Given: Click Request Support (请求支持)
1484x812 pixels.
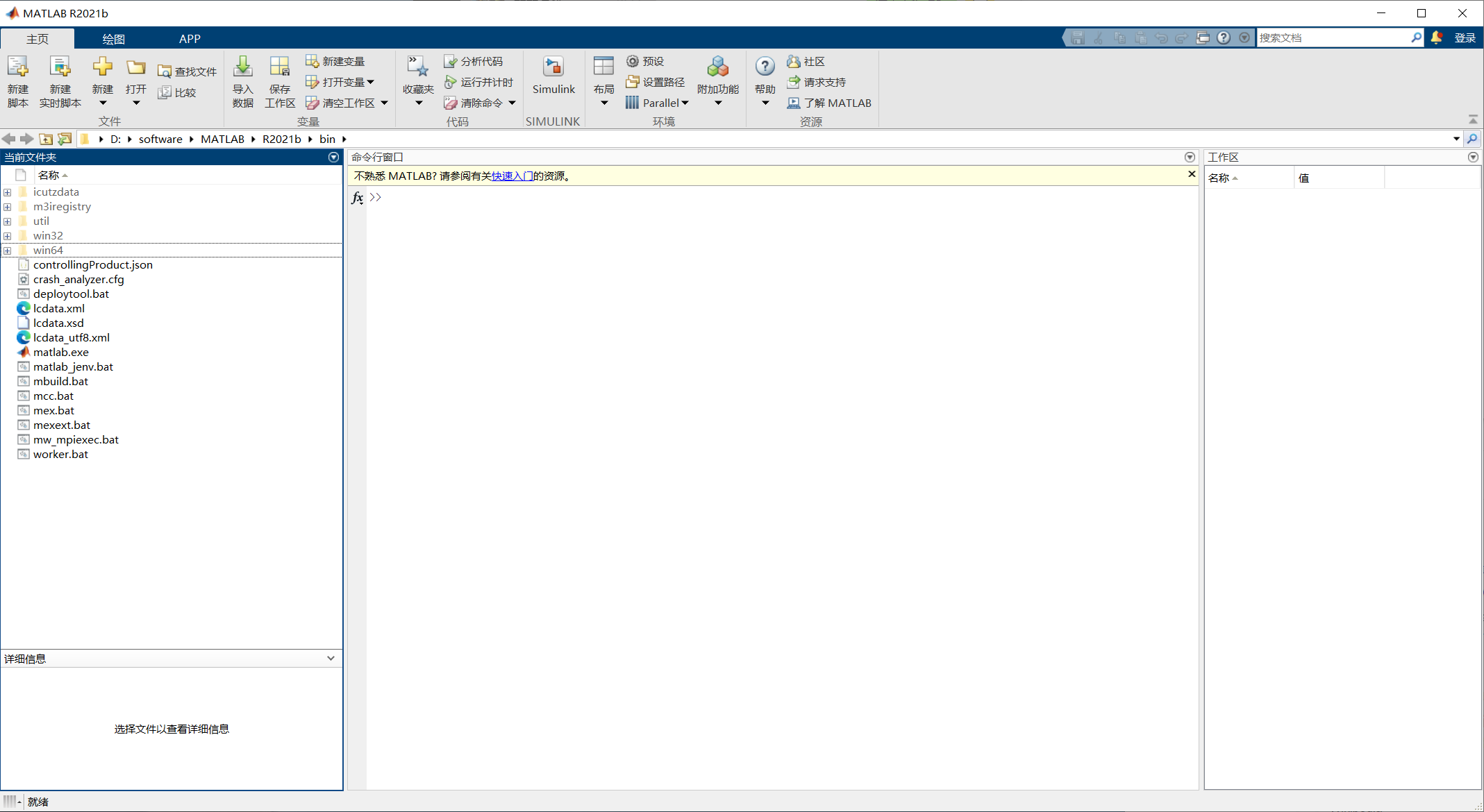Looking at the screenshot, I should (817, 82).
